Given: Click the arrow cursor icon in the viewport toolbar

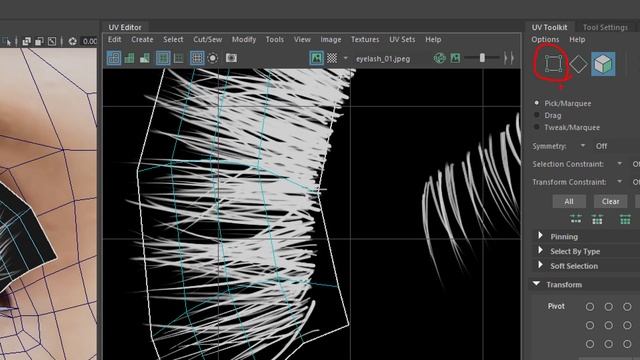Looking at the screenshot, I should point(7,41).
